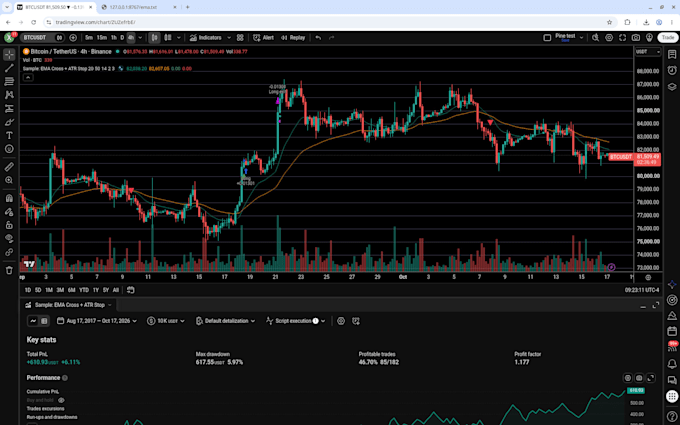
Task: Switch strategy report to chart overview view
Action: [x=33, y=321]
